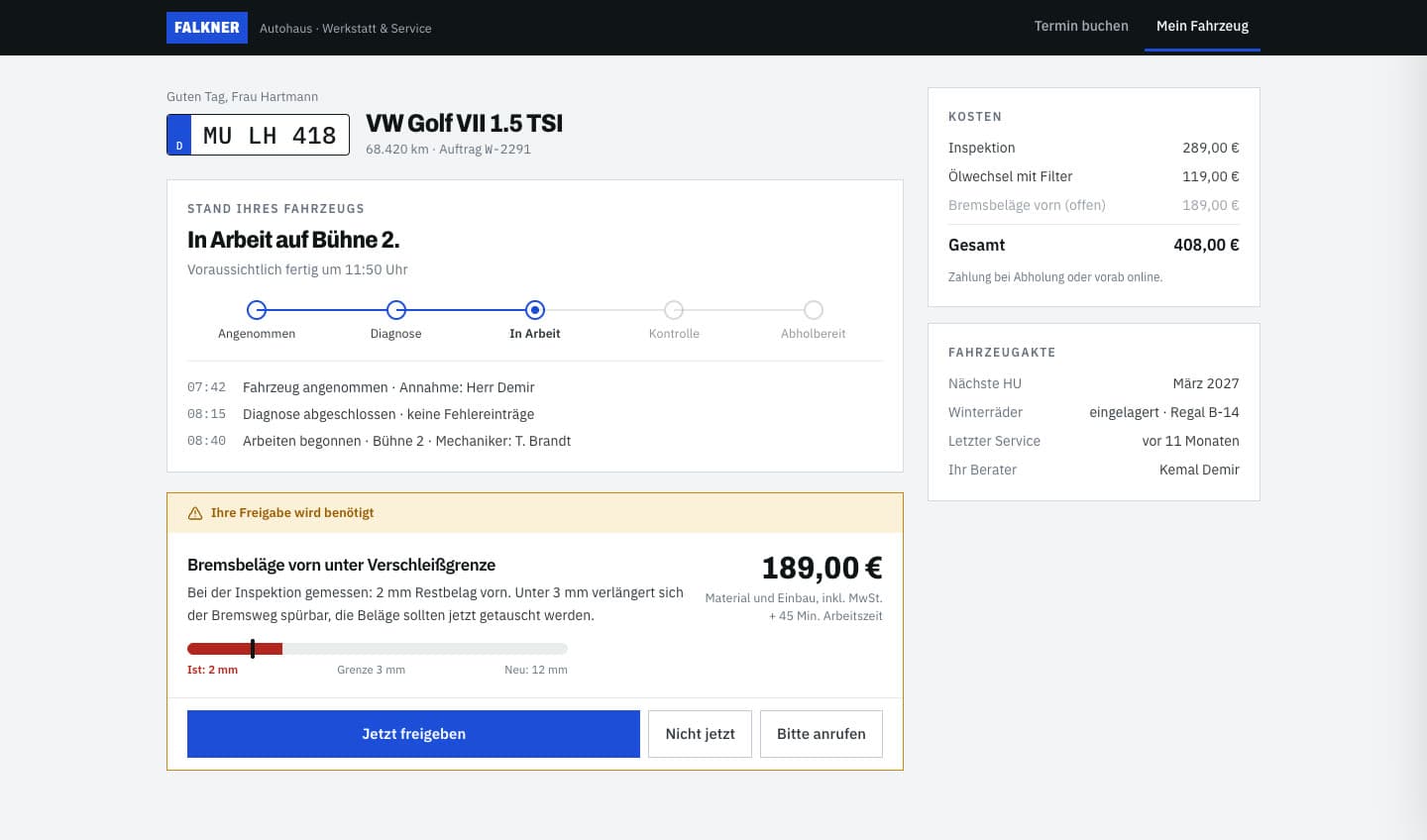Decline with the Nicht jetzt button
This screenshot has width=1427, height=840.
coord(700,734)
